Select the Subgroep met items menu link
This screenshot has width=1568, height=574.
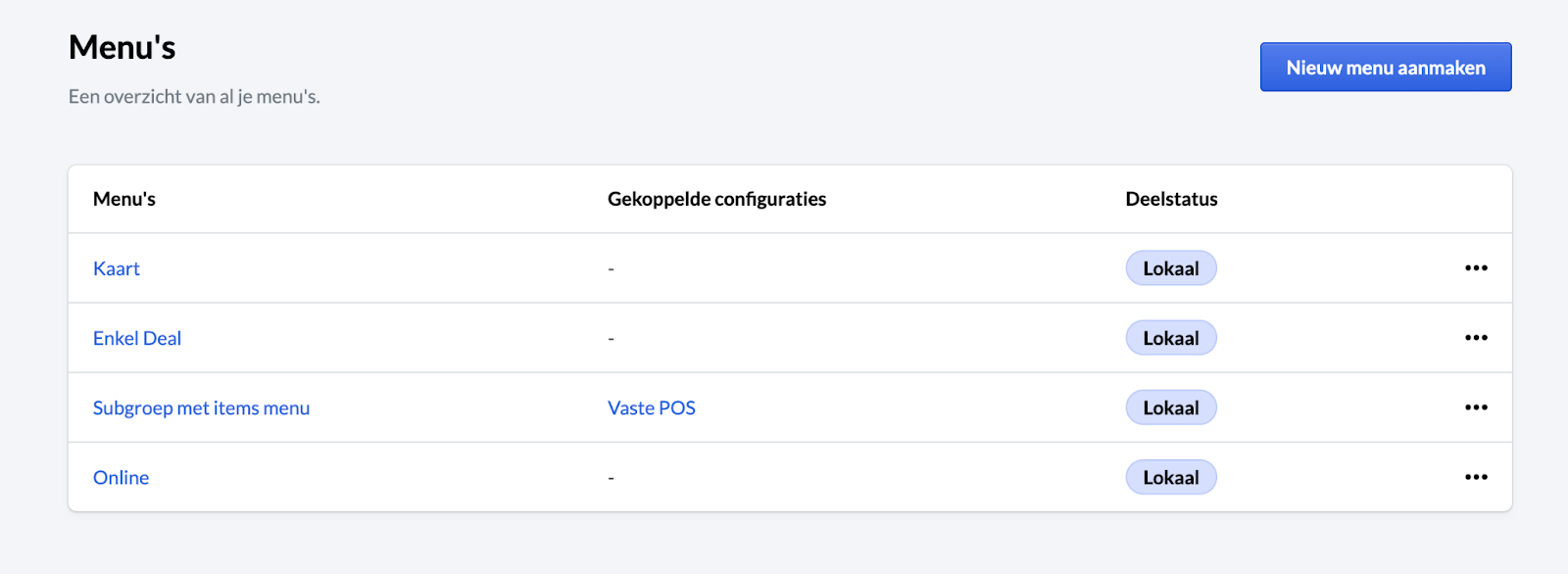(x=201, y=407)
